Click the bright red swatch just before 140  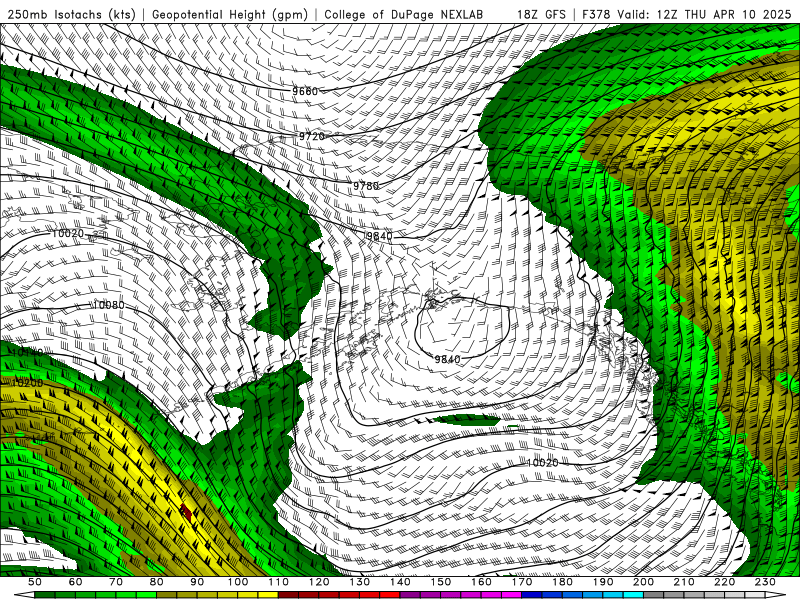(x=390, y=595)
